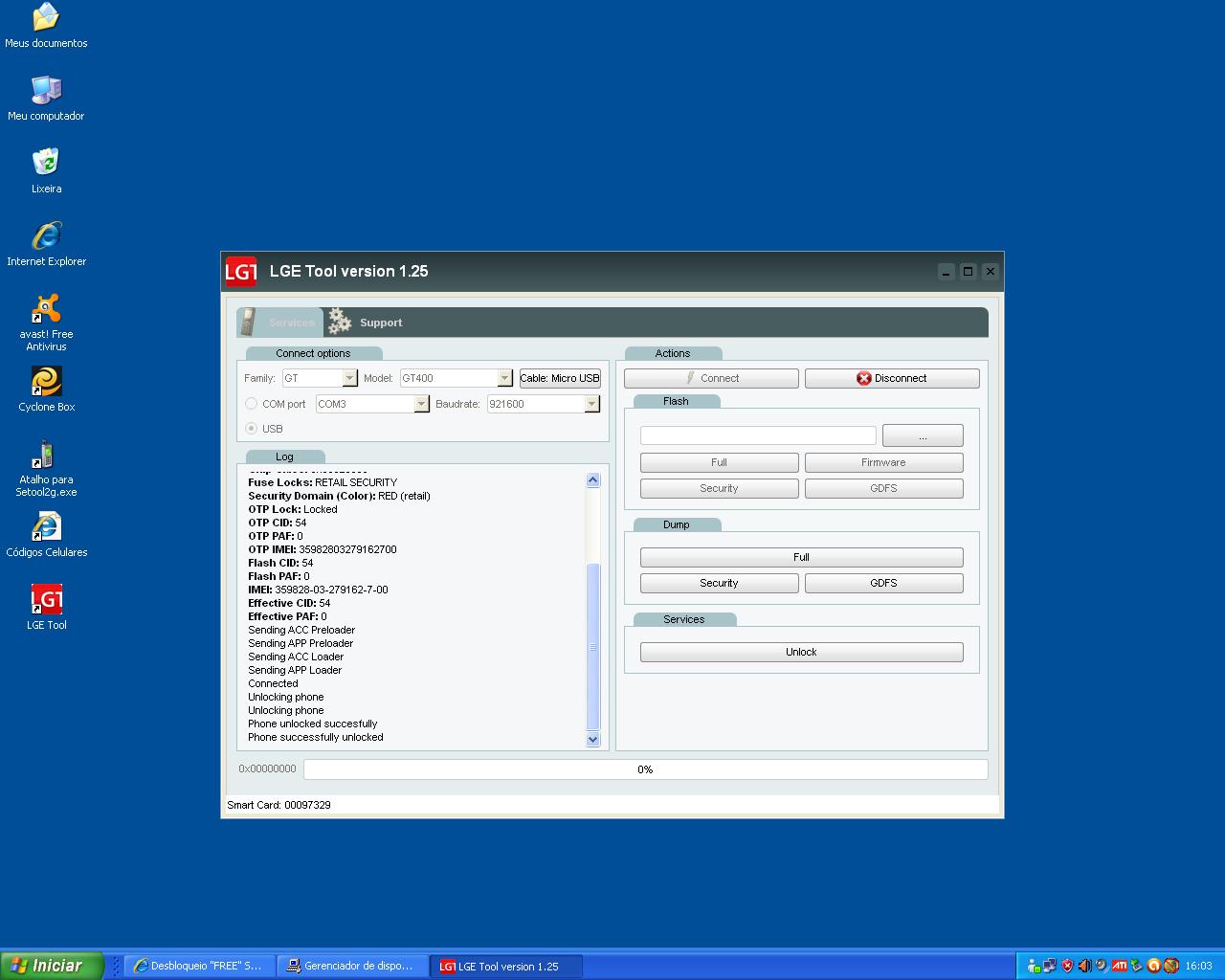Click the Safely Remove Hardware tray icon
Image resolution: width=1225 pixels, height=980 pixels.
(x=1137, y=966)
